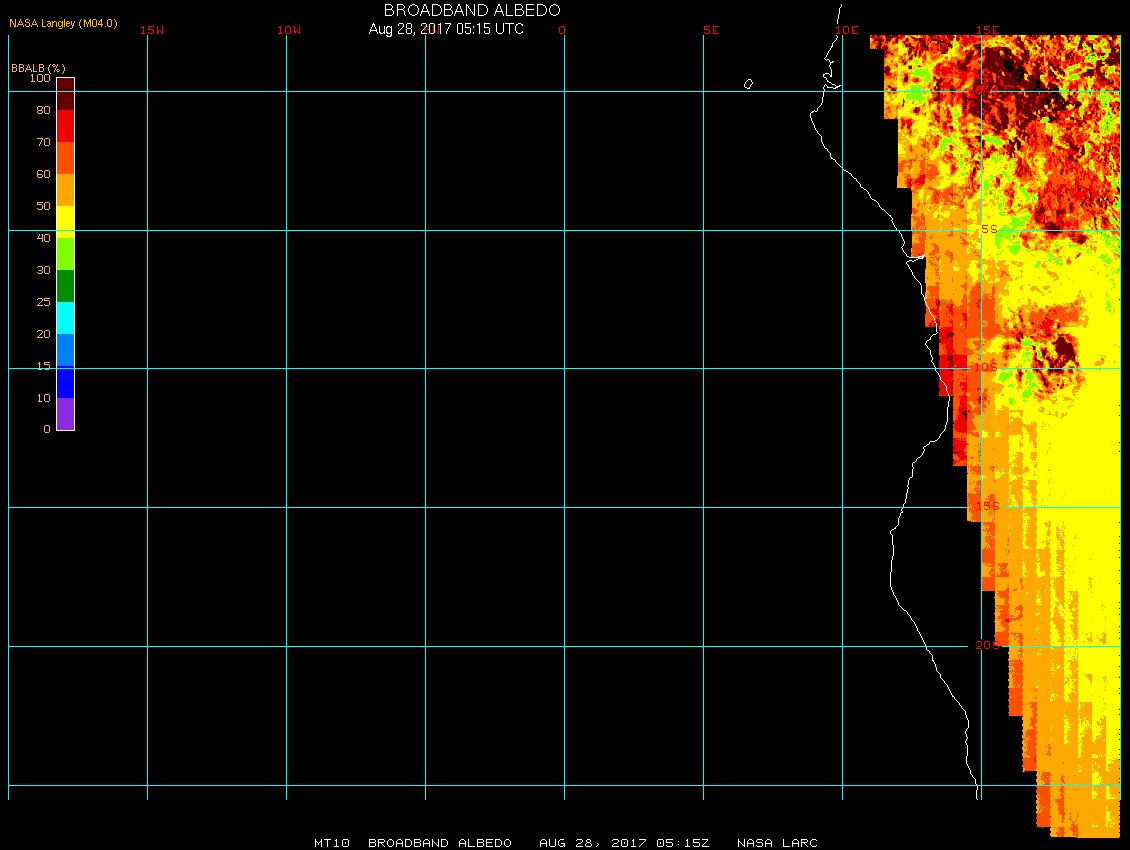This screenshot has width=1130, height=850.
Task: Select the Aug 28, 2017 05:15 UTC timestamp
Action: tap(446, 29)
